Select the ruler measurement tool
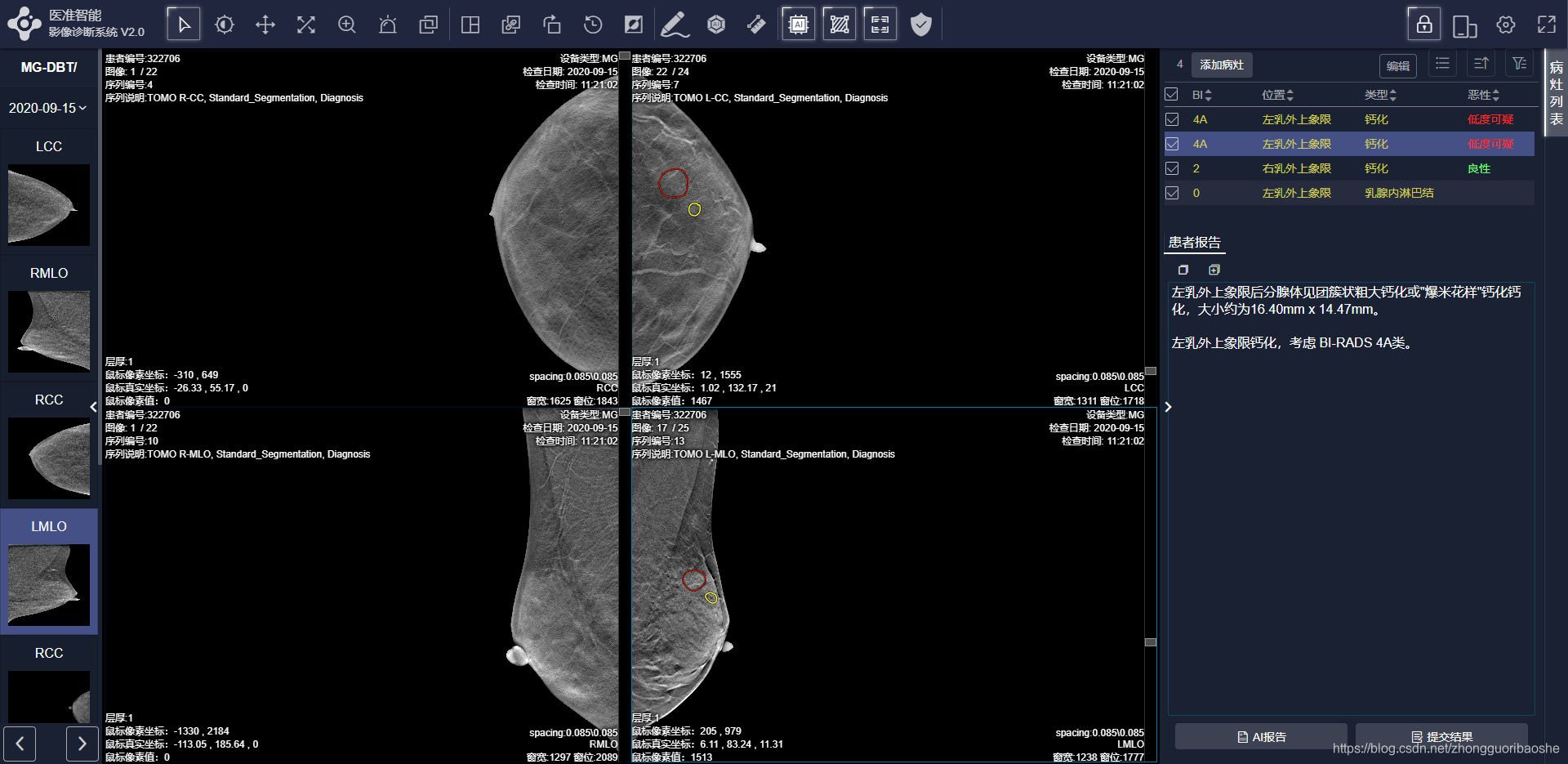This screenshot has width=1568, height=764. (x=757, y=25)
